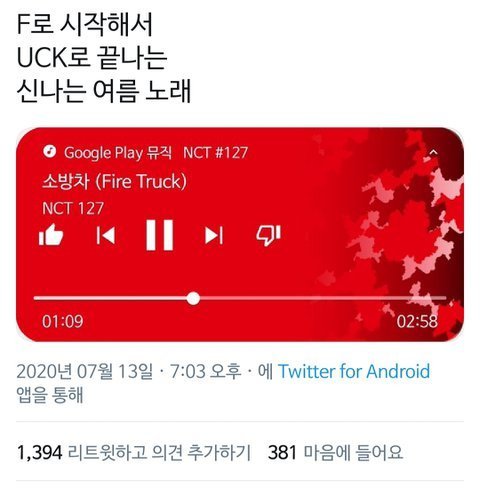
Task: Open Twitter for Android link
Action: pos(354,371)
